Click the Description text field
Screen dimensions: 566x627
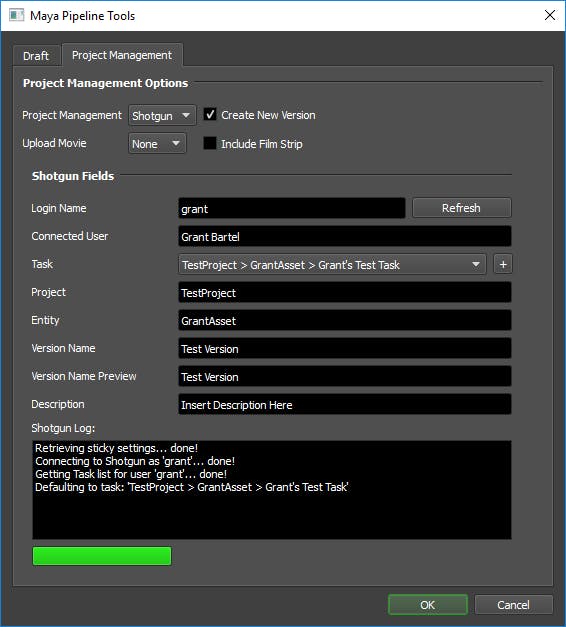click(345, 404)
